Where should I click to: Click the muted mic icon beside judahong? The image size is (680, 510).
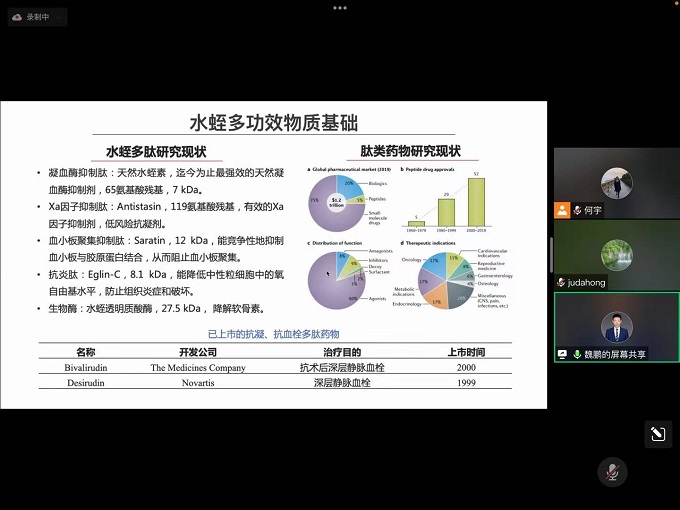(562, 282)
